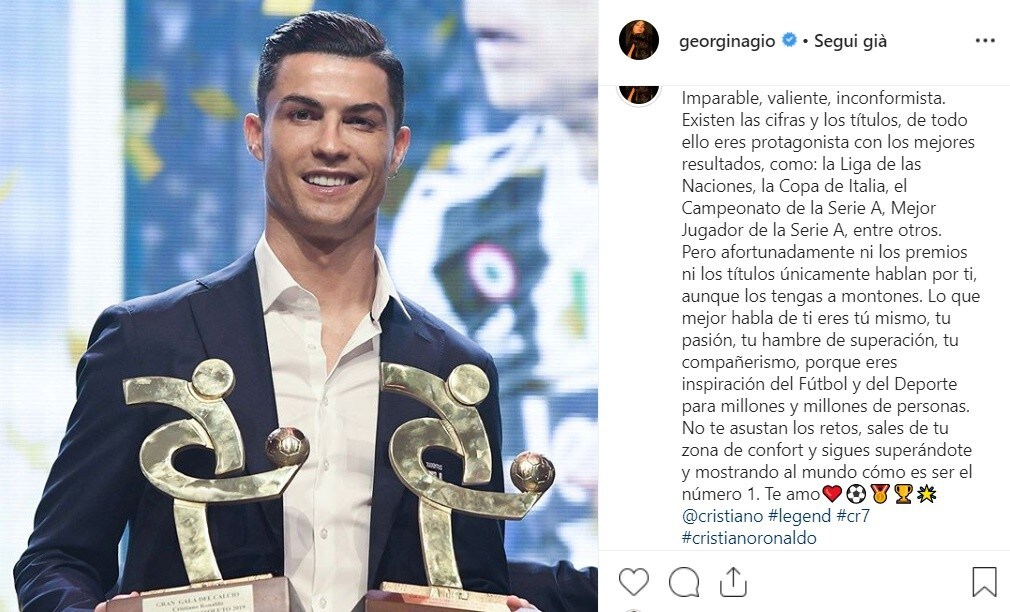Viewport: 1010px width, 612px height.
Task: Click the post photo of the trophies
Action: coord(299,306)
